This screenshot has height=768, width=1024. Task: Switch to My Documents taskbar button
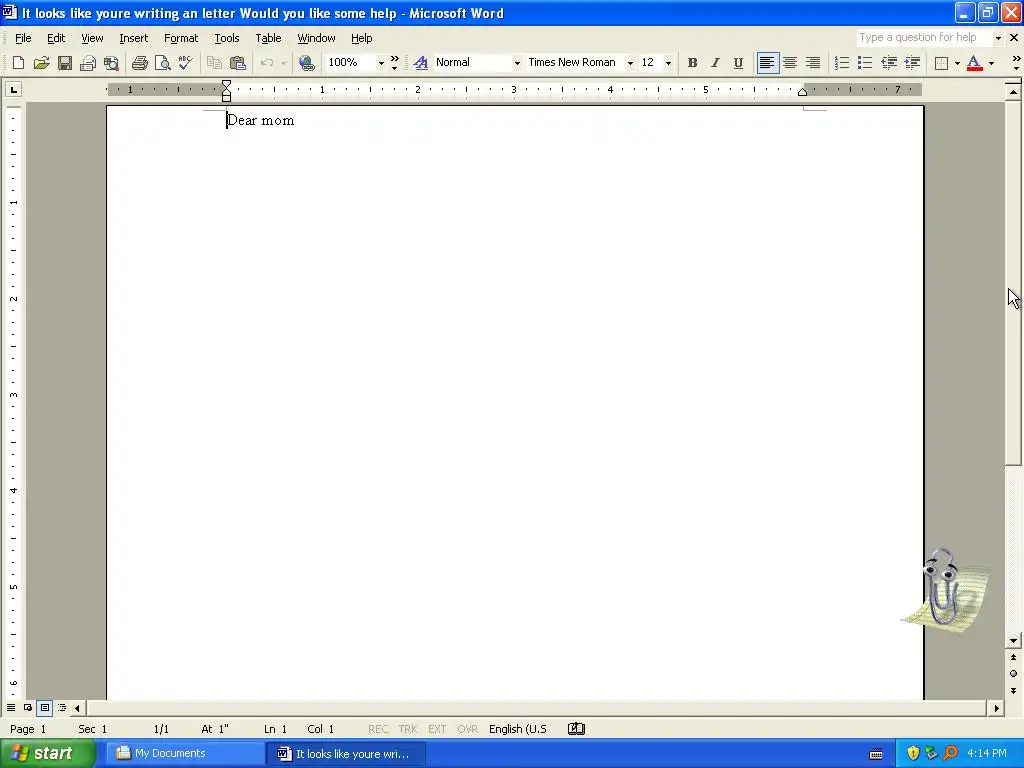pos(185,754)
